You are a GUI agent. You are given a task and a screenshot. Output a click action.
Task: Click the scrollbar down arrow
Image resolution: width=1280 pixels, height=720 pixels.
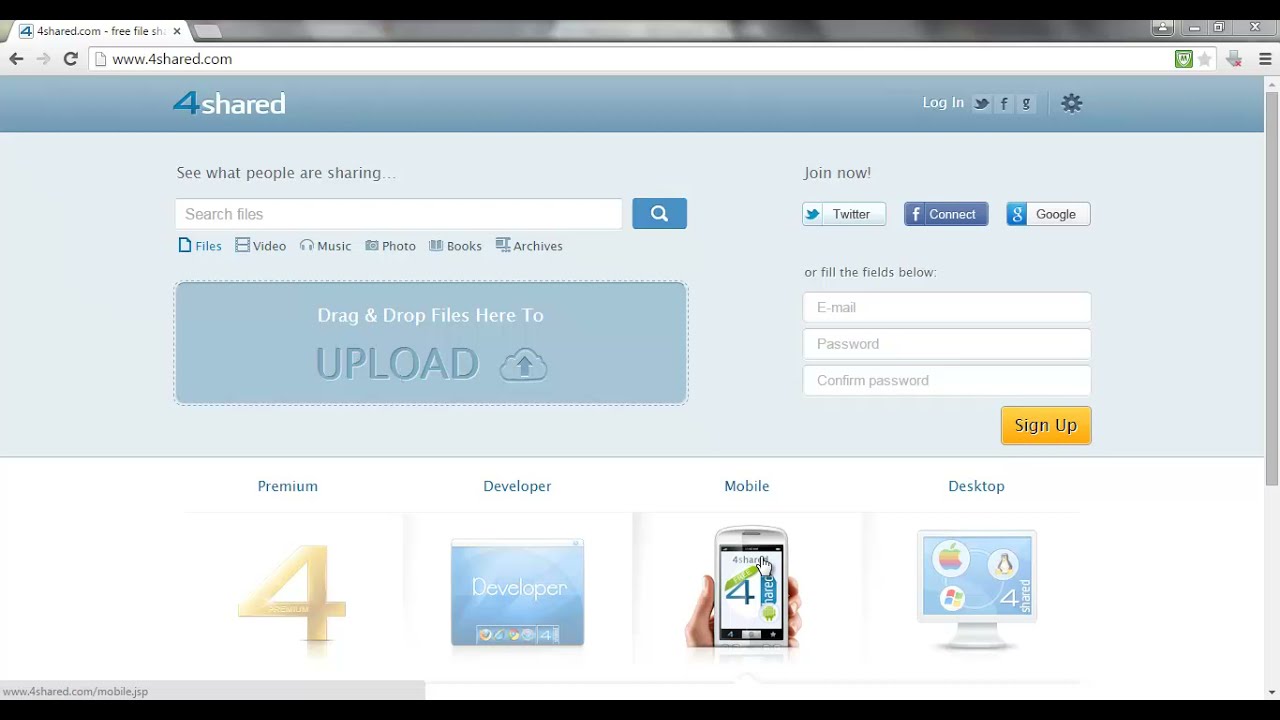(x=1272, y=692)
